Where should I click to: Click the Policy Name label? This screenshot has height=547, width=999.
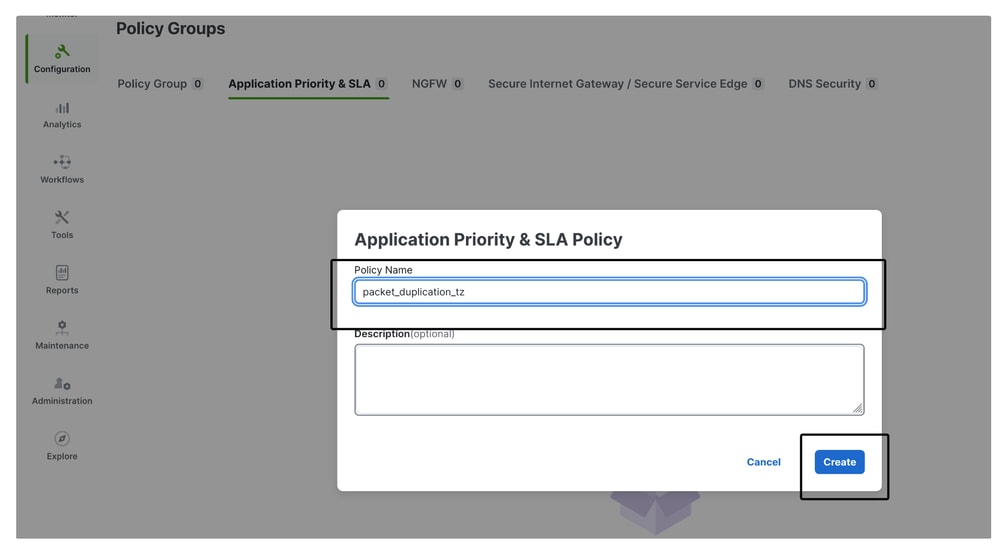(383, 270)
